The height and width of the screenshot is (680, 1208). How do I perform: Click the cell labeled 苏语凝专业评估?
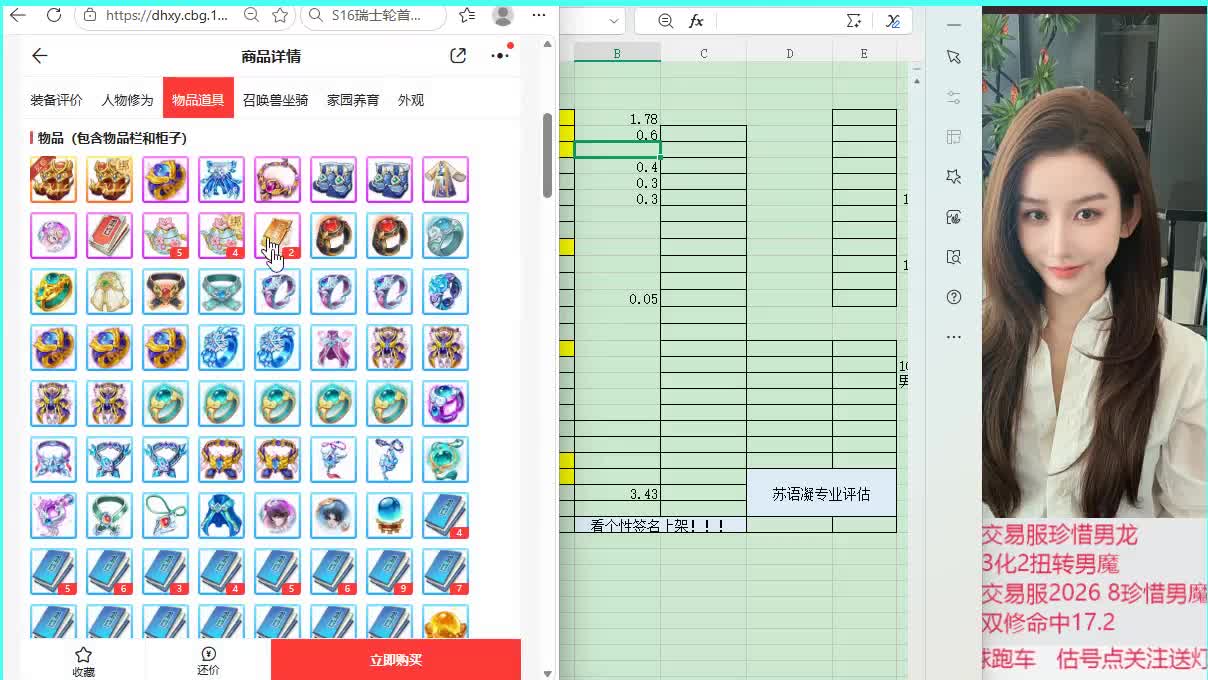[821, 493]
